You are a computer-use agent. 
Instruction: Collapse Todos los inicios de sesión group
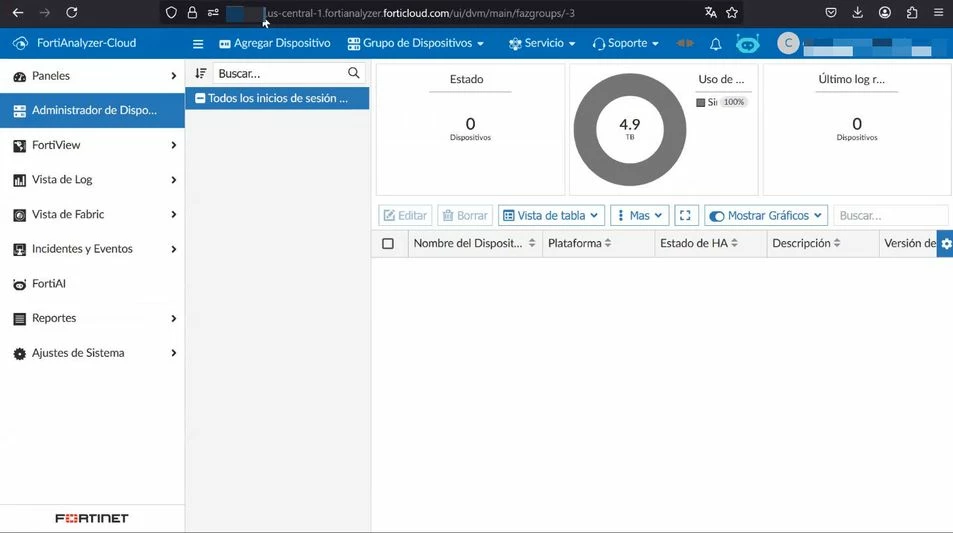coord(200,98)
